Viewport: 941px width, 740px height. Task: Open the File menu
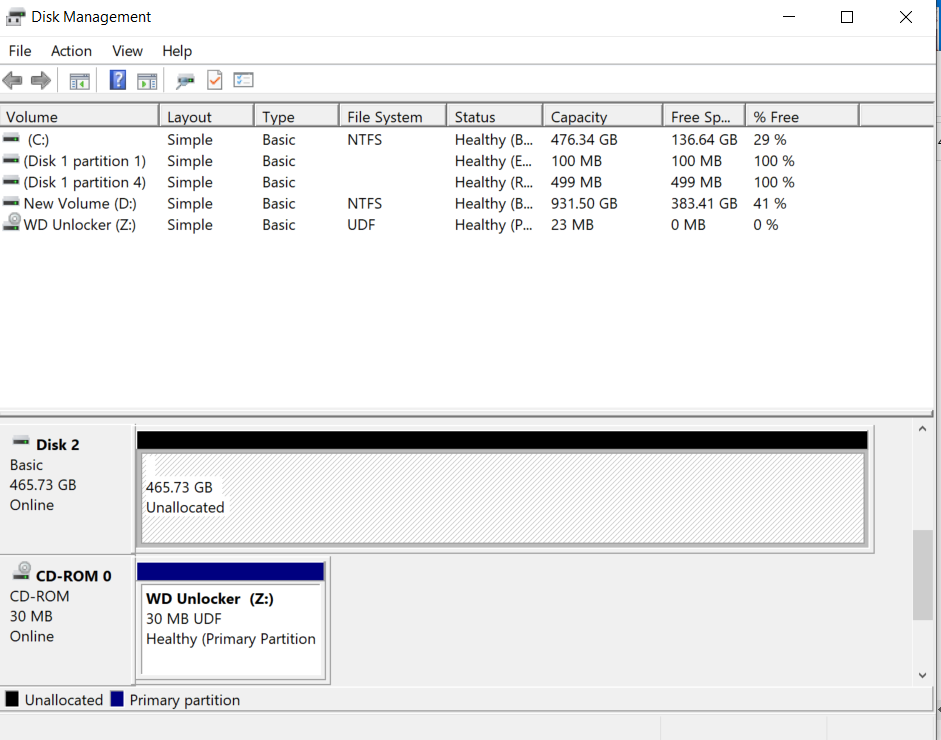pos(20,51)
